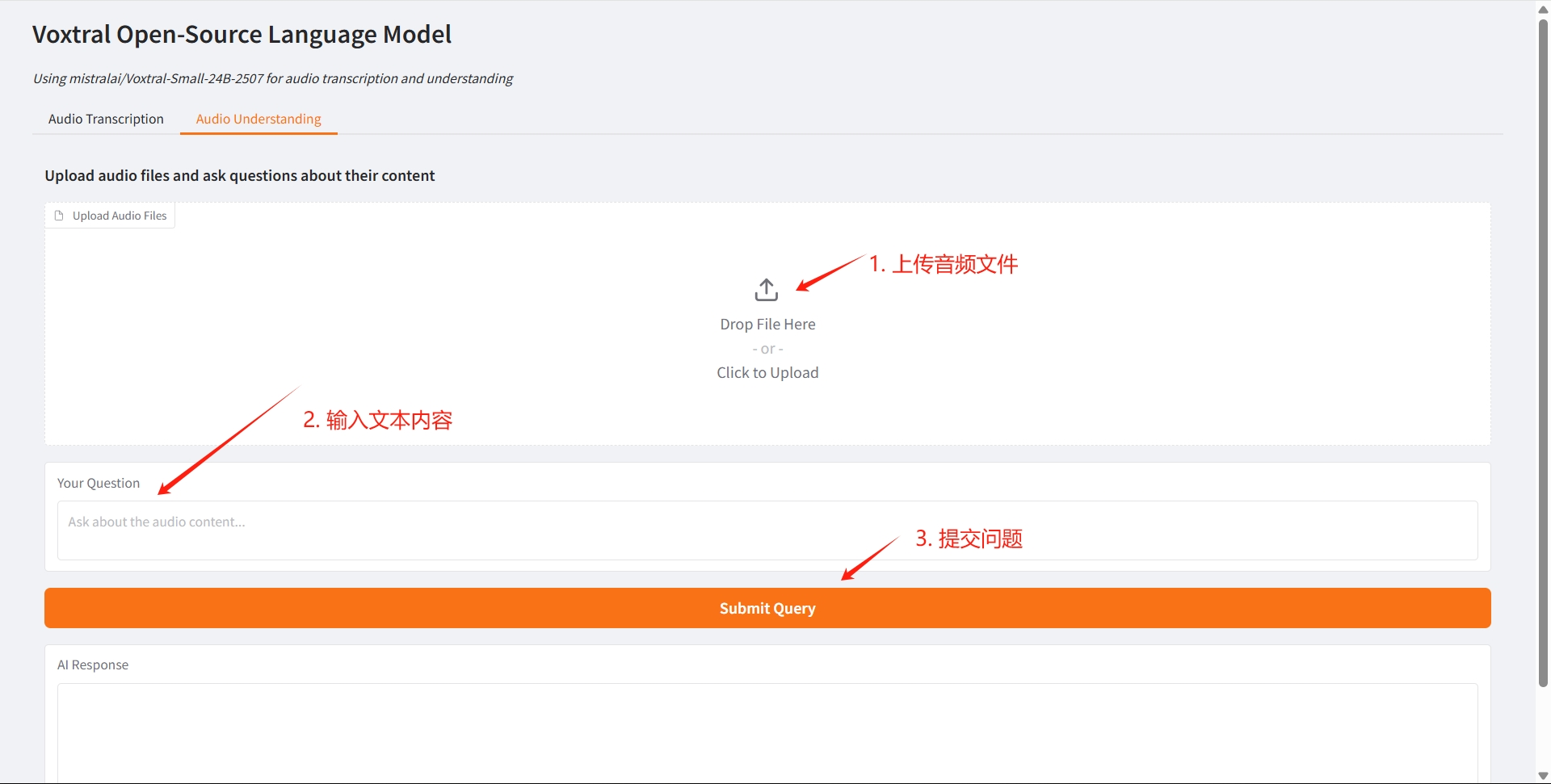Select the Audio Understanding tab
1551x784 pixels.
pyautogui.click(x=258, y=119)
